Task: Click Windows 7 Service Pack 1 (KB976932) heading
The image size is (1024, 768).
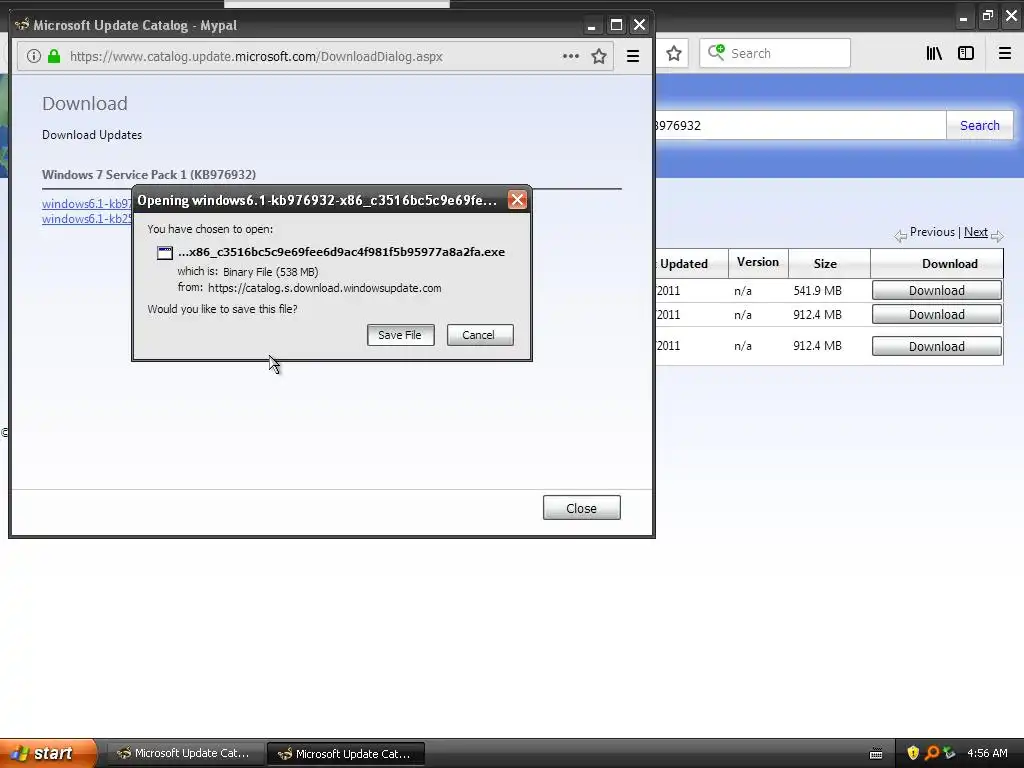Action: [x=149, y=174]
